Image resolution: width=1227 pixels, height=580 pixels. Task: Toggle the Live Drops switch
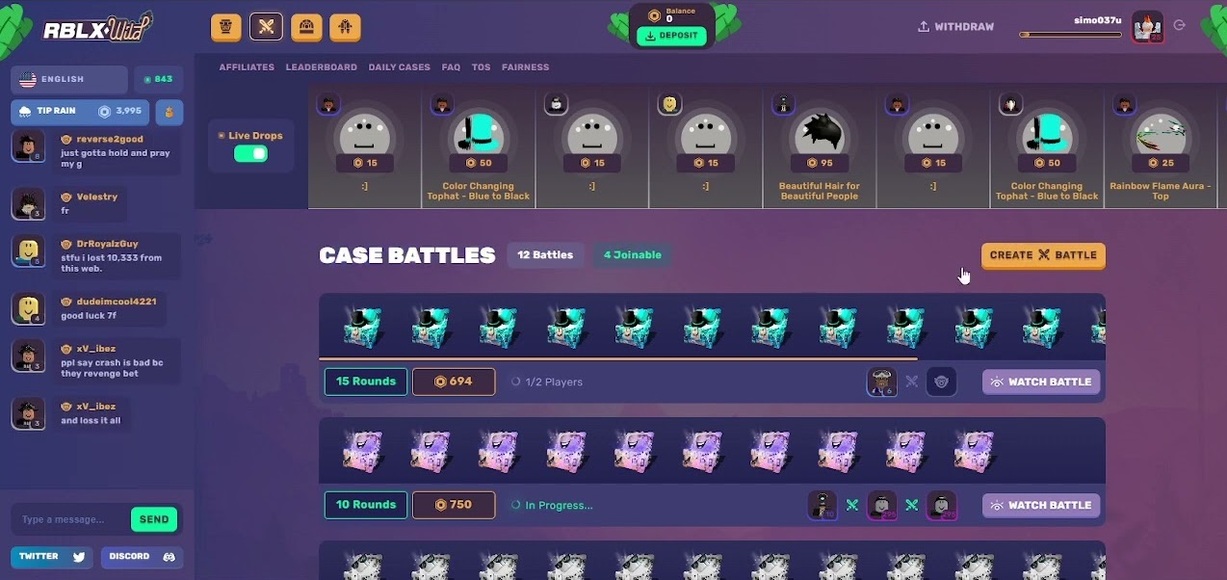(251, 153)
